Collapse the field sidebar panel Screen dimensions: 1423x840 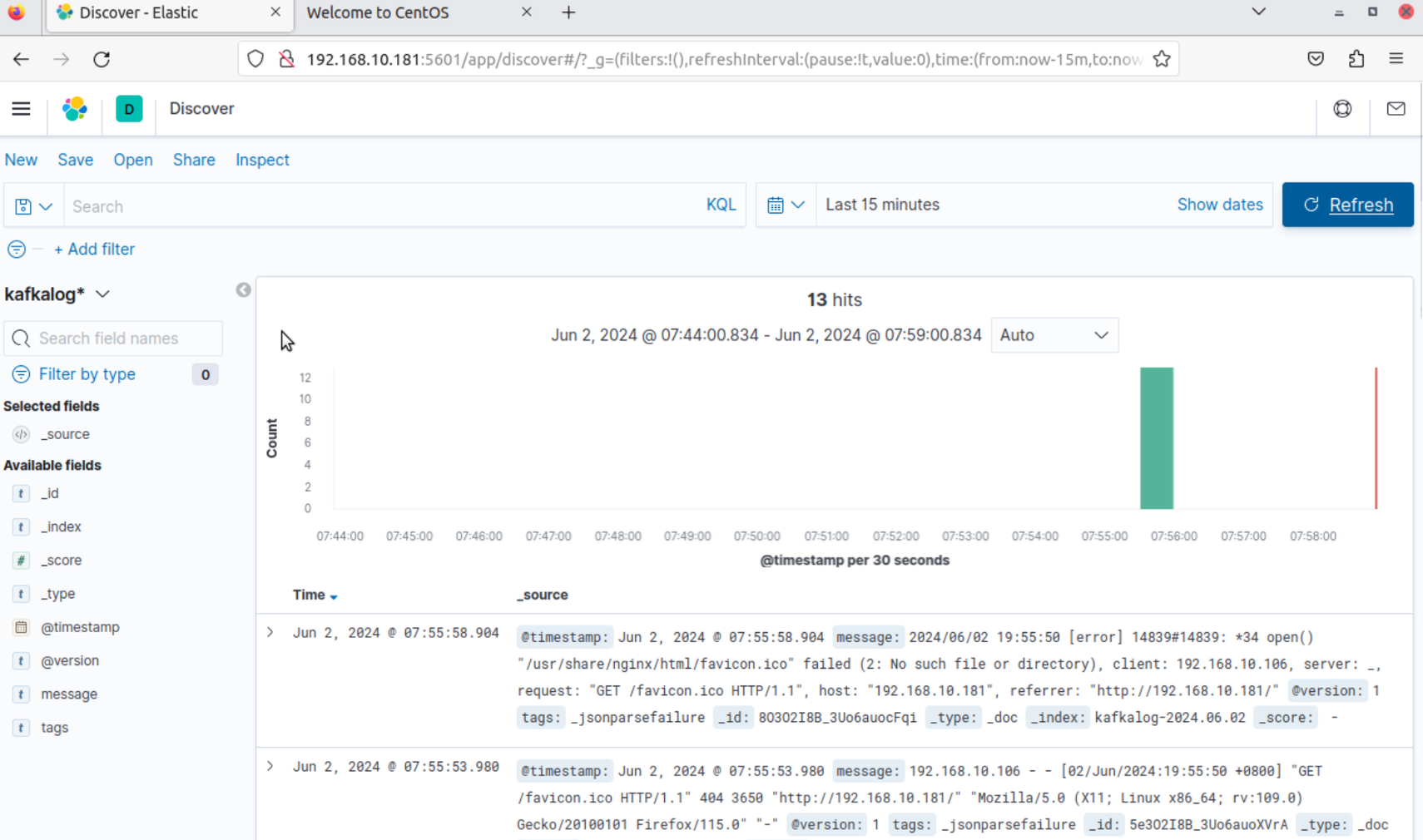click(x=243, y=290)
